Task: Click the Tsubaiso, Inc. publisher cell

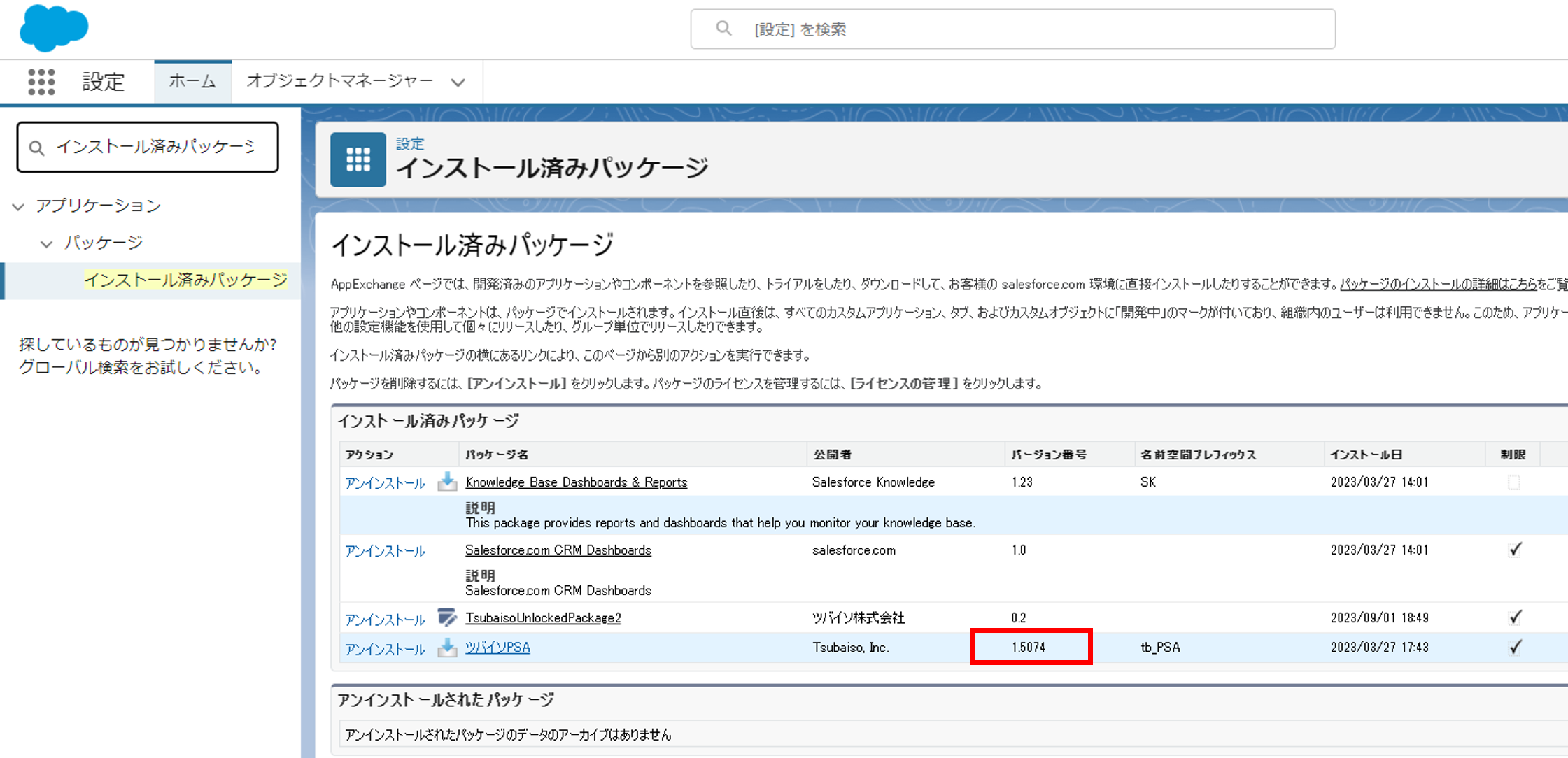Action: (x=851, y=648)
